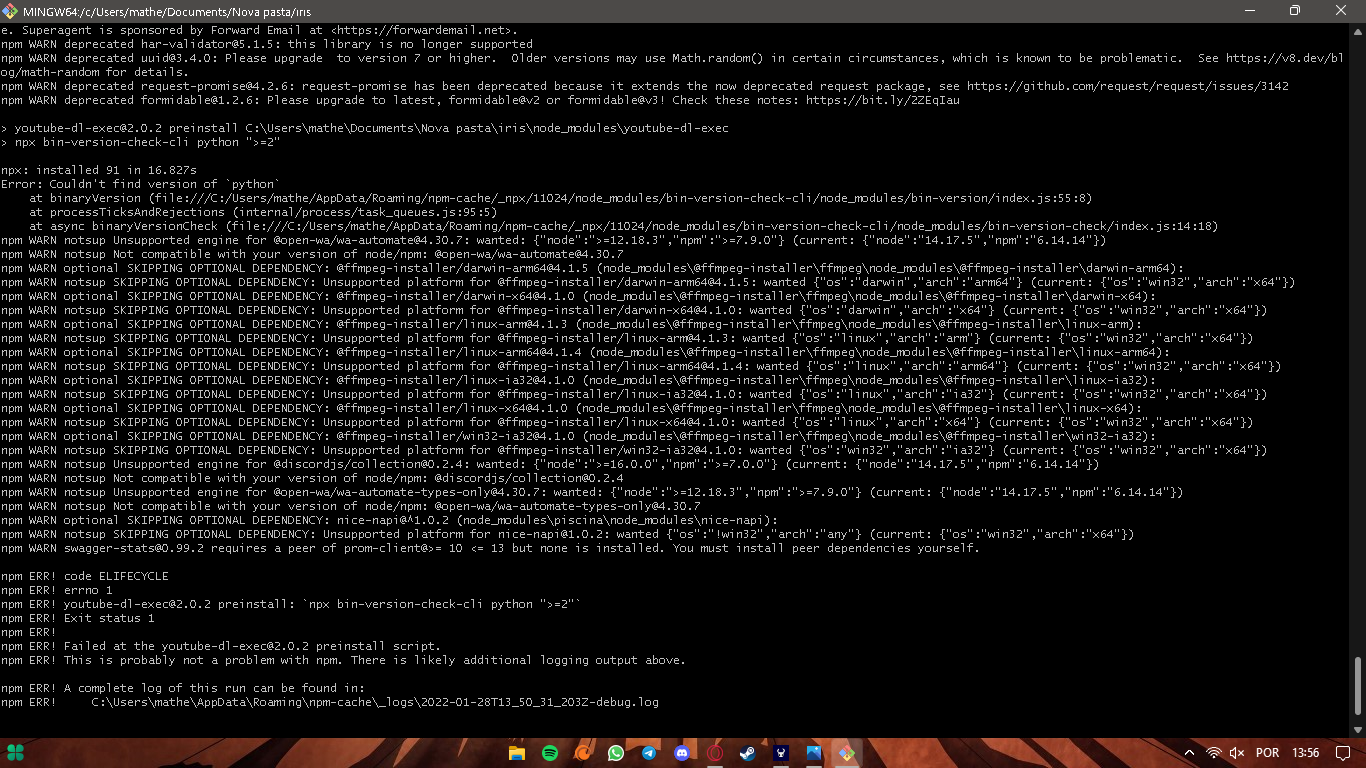Expand hidden system tray icons chevron

(x=1189, y=752)
